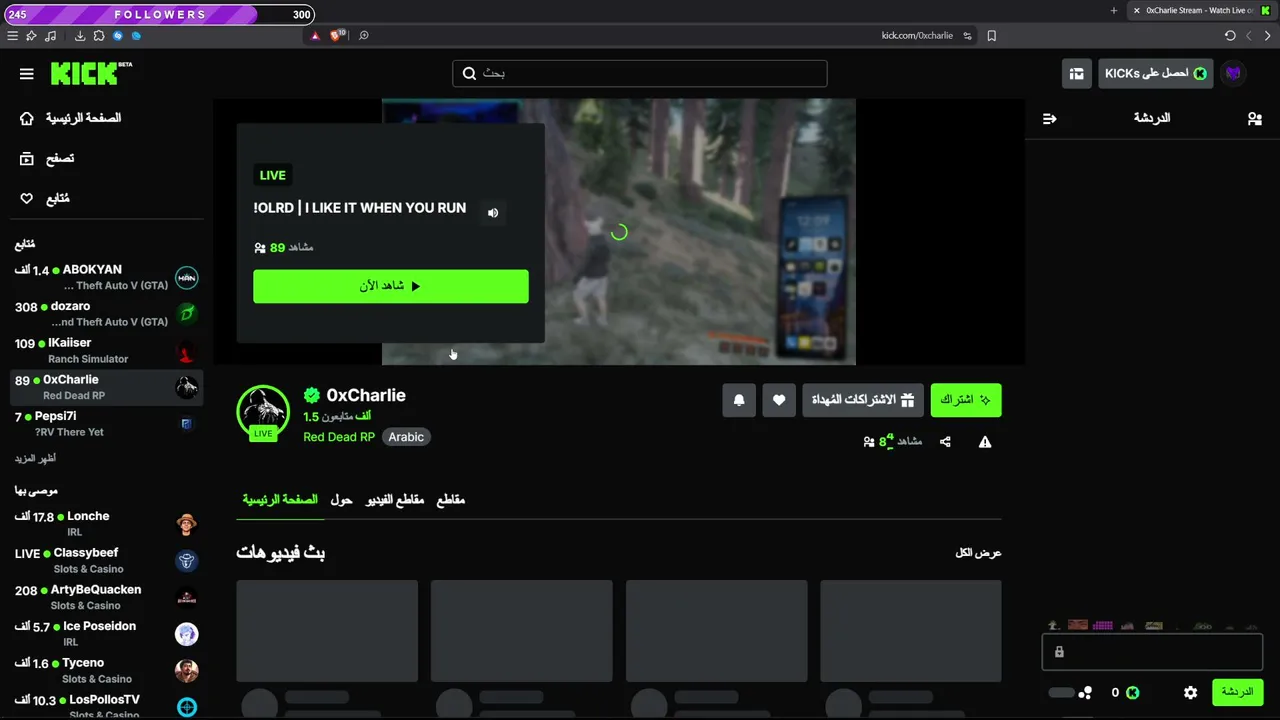
Task: Report the stream via warning icon
Action: 985,442
